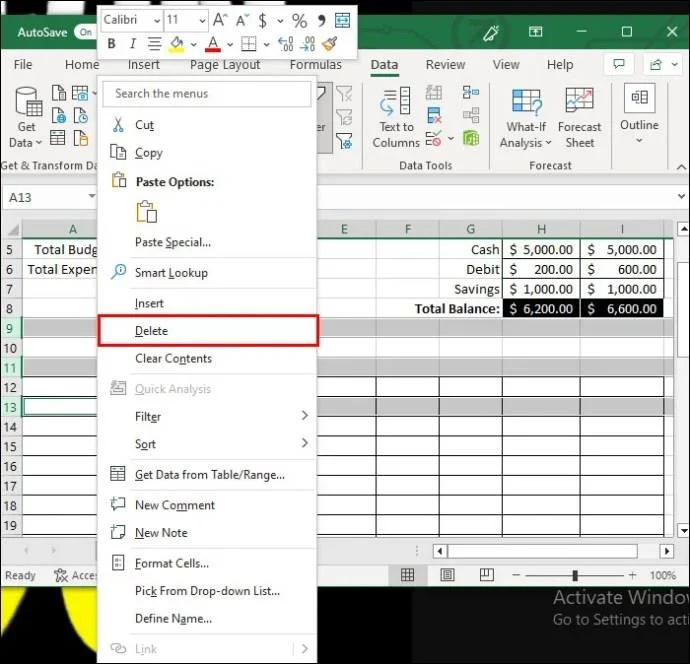Click the Format Painter brush in mini toolbar
690x664 pixels.
(x=330, y=44)
